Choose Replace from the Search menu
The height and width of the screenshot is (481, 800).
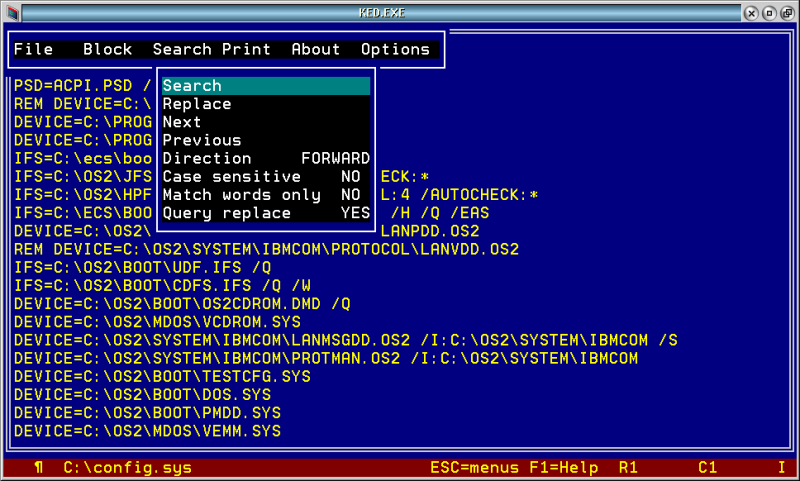(197, 104)
